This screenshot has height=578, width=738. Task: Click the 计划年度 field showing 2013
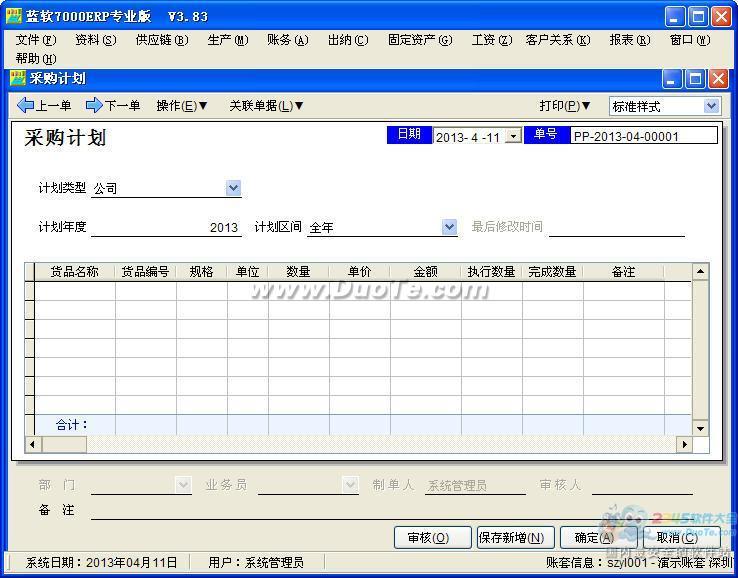point(166,227)
